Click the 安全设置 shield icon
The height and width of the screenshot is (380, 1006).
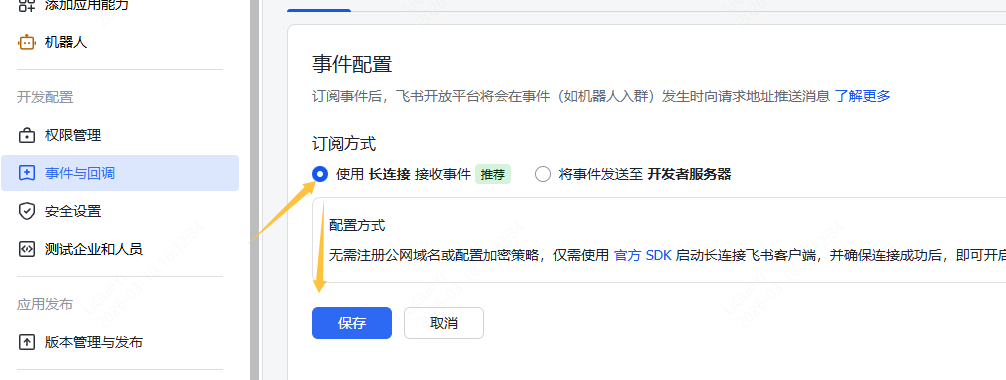point(26,211)
